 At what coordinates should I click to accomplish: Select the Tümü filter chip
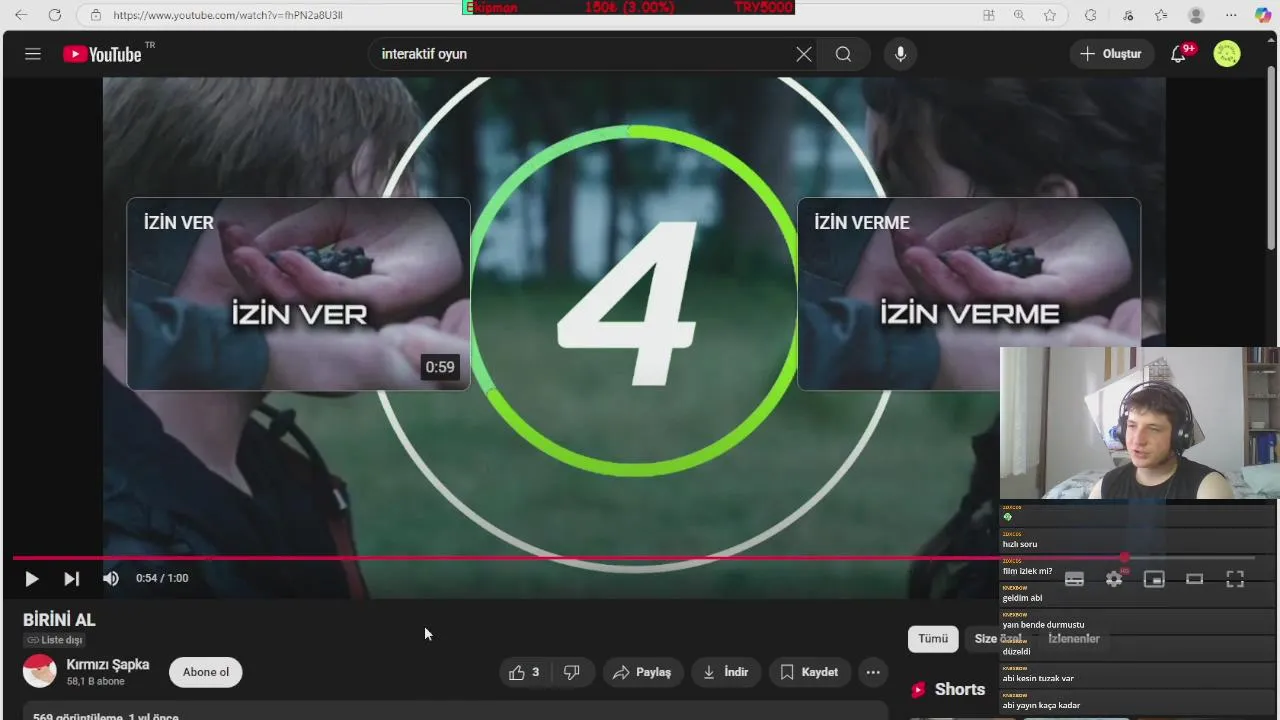point(933,639)
